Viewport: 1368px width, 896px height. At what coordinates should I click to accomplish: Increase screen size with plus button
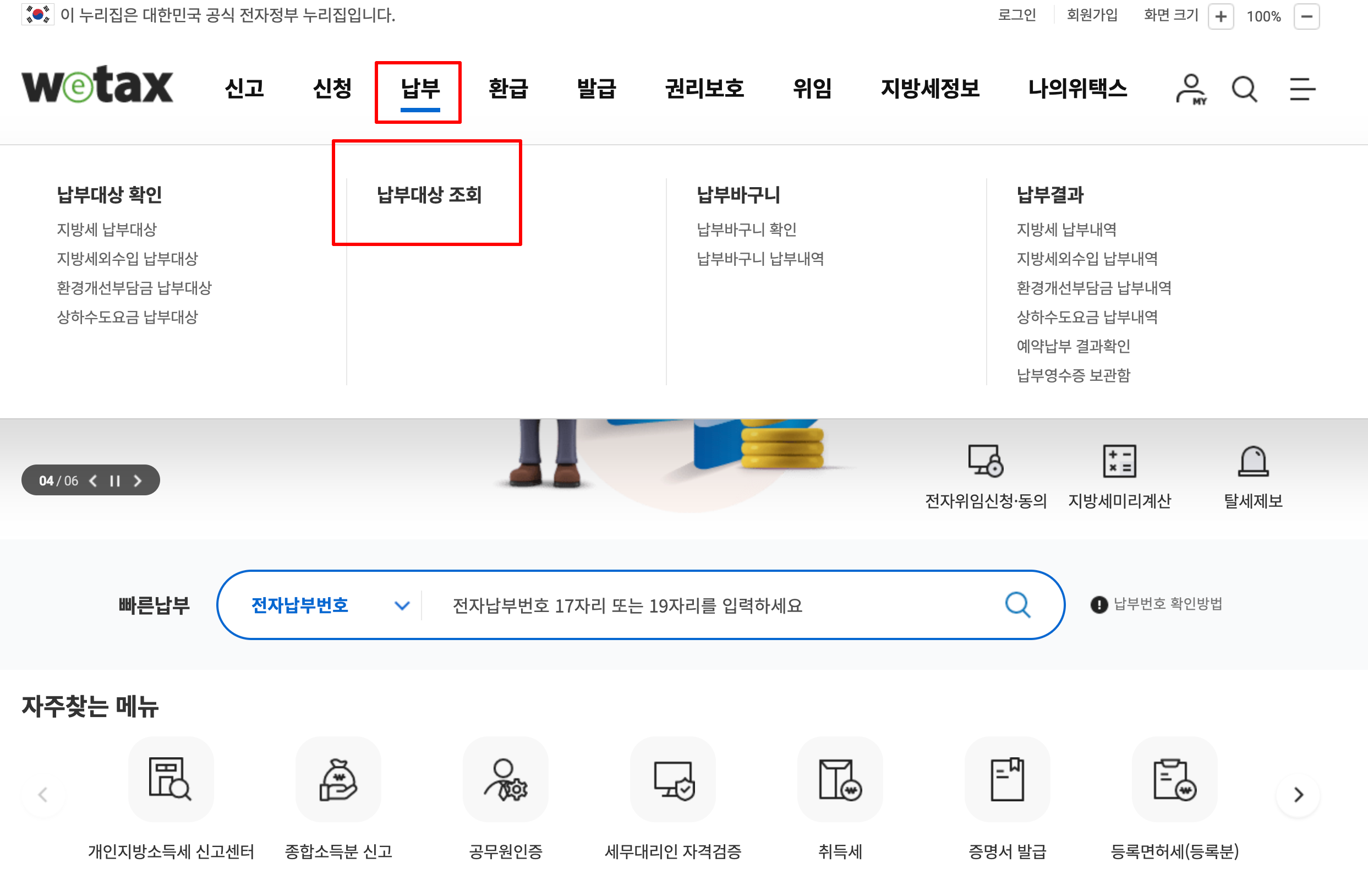coord(1221,16)
